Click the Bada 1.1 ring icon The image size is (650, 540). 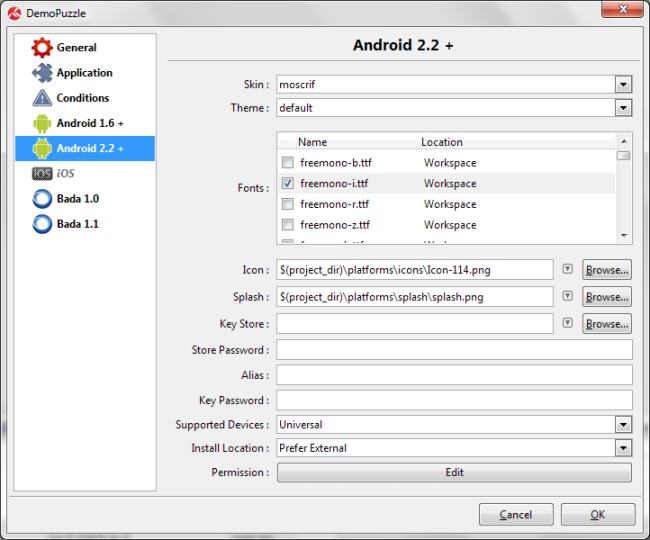click(42, 224)
